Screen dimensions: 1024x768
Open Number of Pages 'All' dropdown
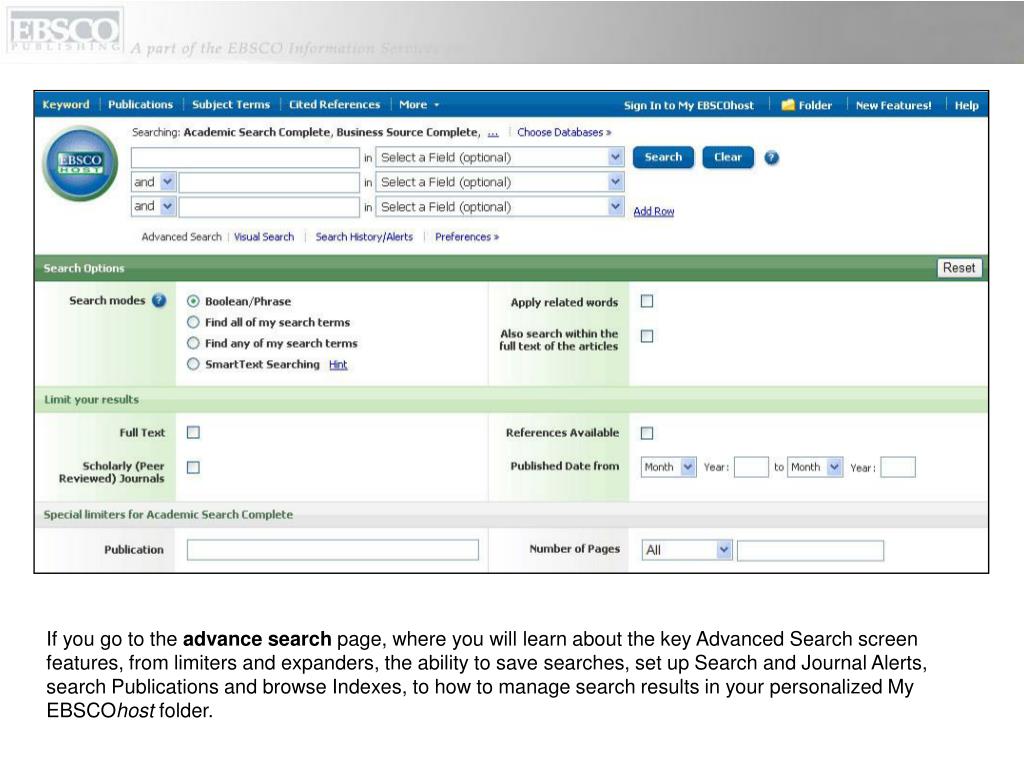point(687,550)
